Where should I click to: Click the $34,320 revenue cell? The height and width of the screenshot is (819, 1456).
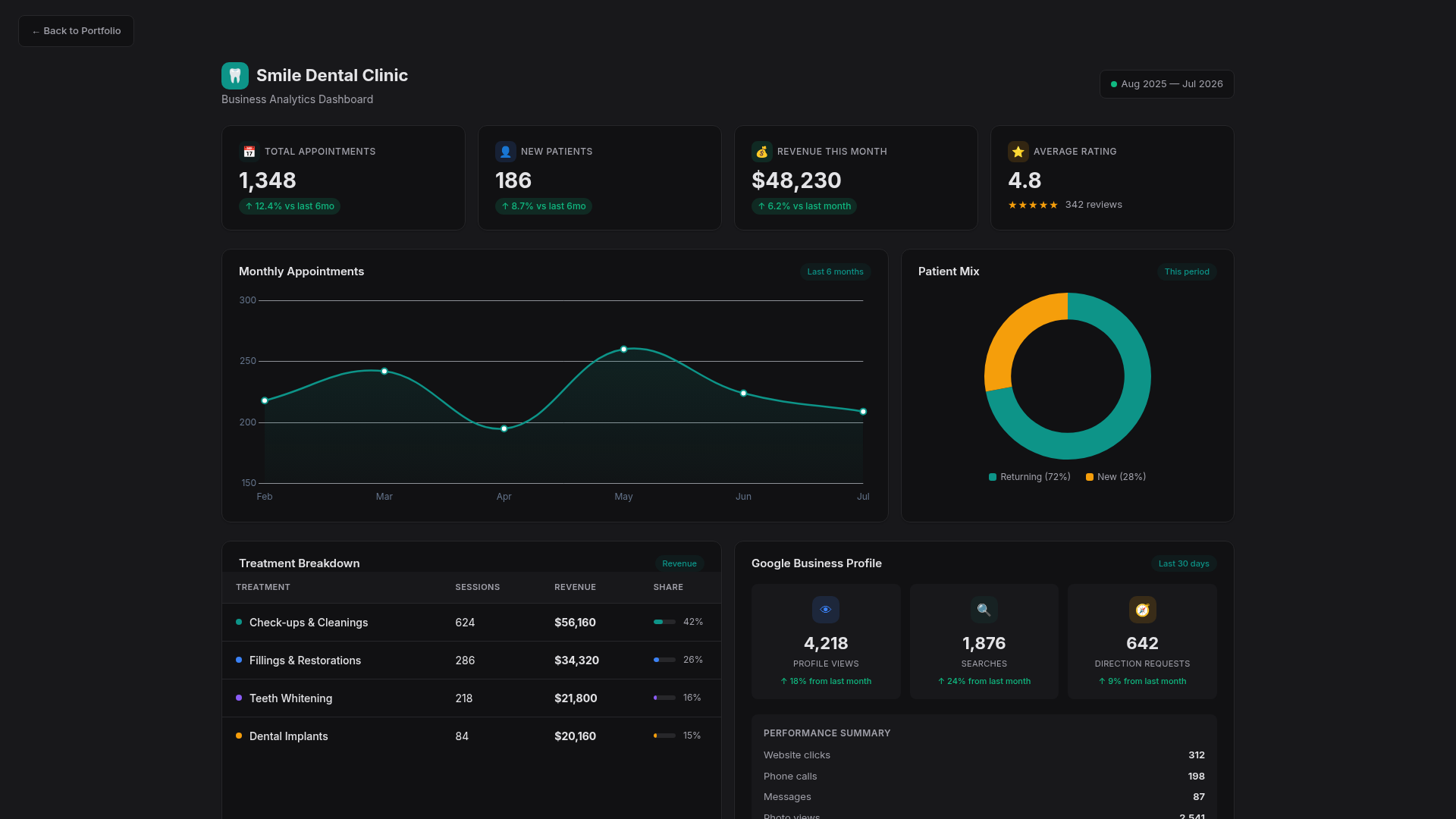576,661
